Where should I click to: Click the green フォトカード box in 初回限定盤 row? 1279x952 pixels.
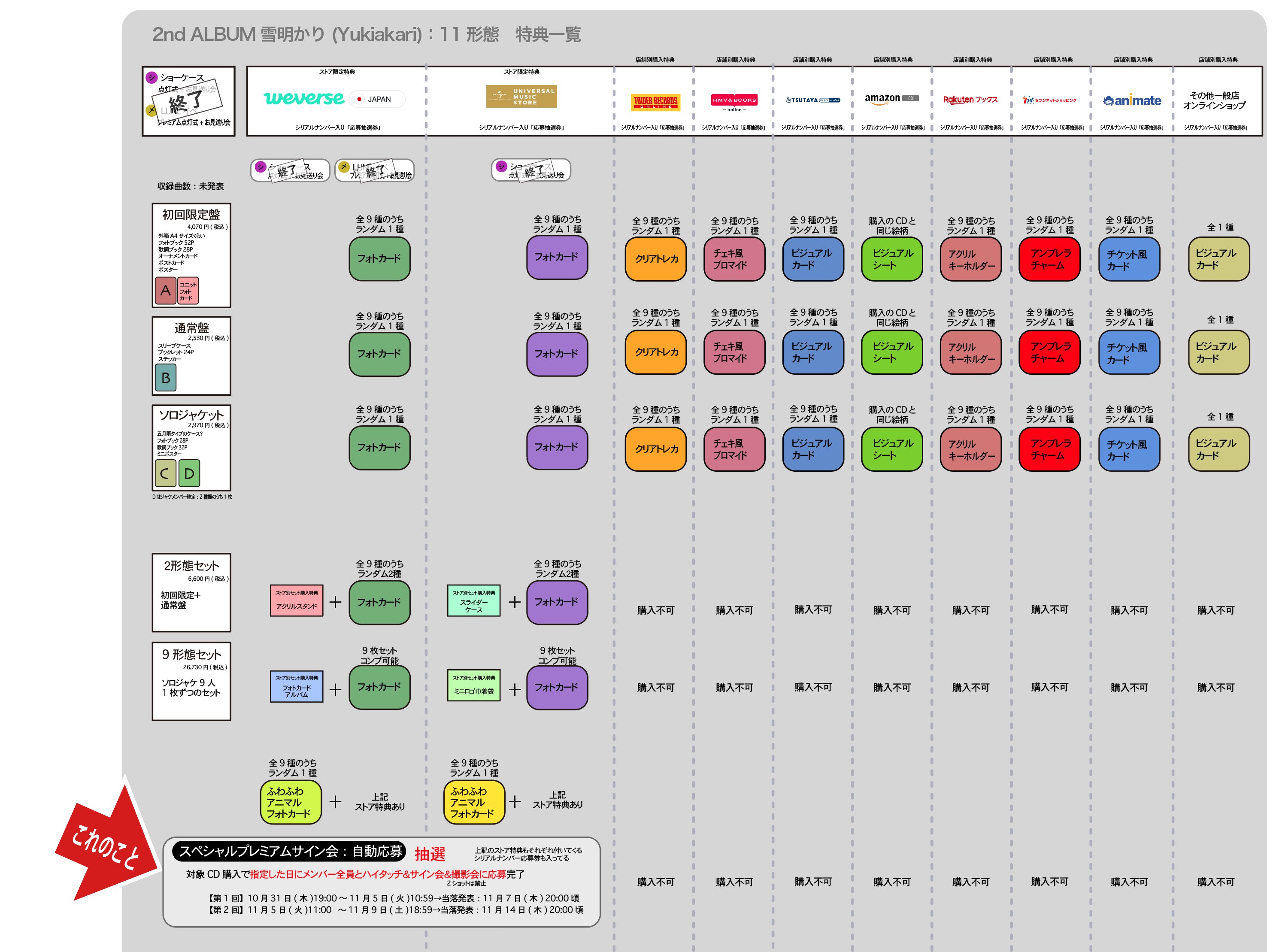click(x=380, y=259)
